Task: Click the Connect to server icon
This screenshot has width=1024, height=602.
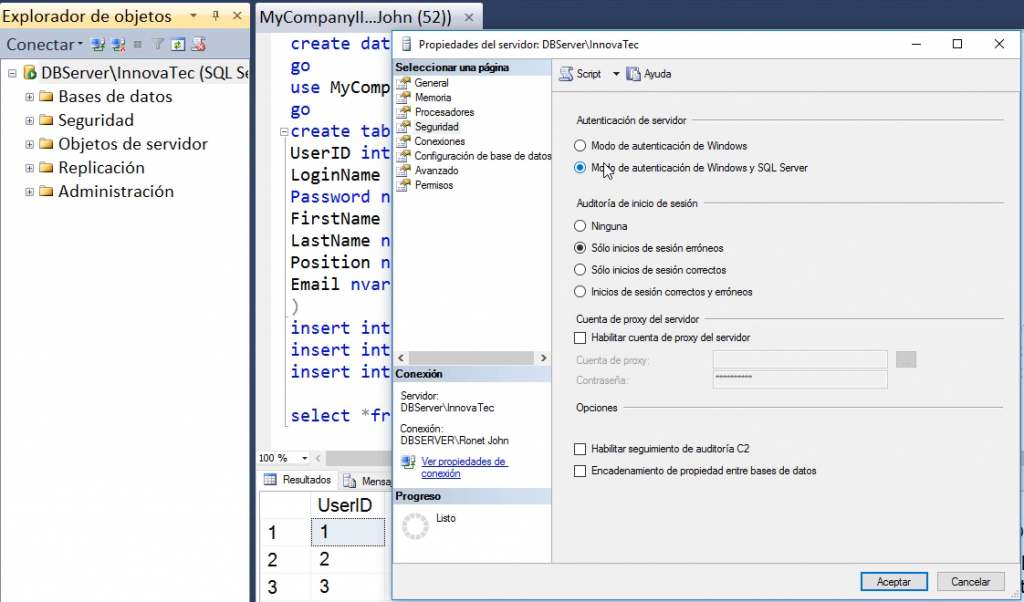Action: (95, 44)
